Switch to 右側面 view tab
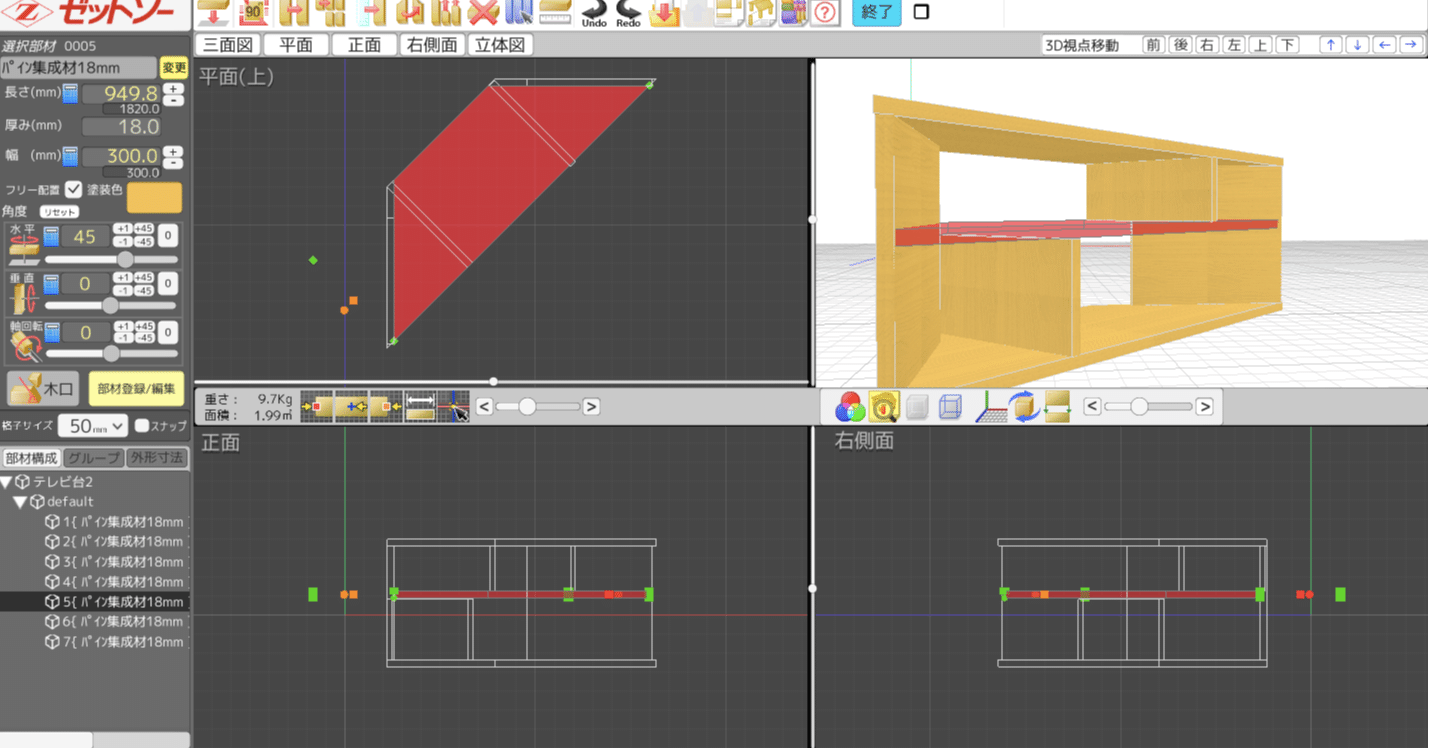 (433, 45)
